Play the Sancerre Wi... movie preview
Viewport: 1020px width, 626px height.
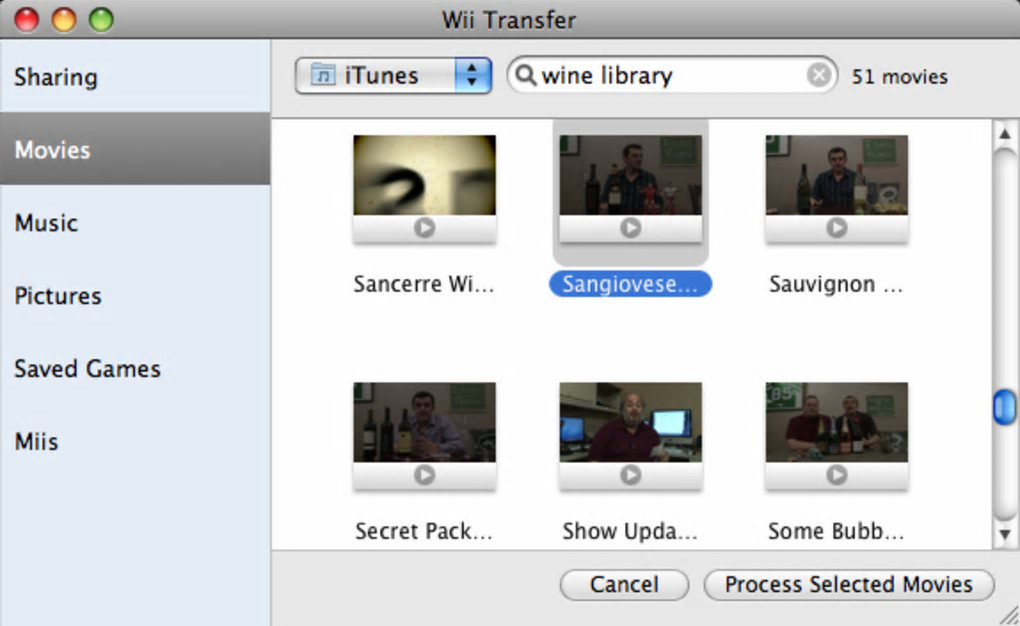click(x=424, y=228)
